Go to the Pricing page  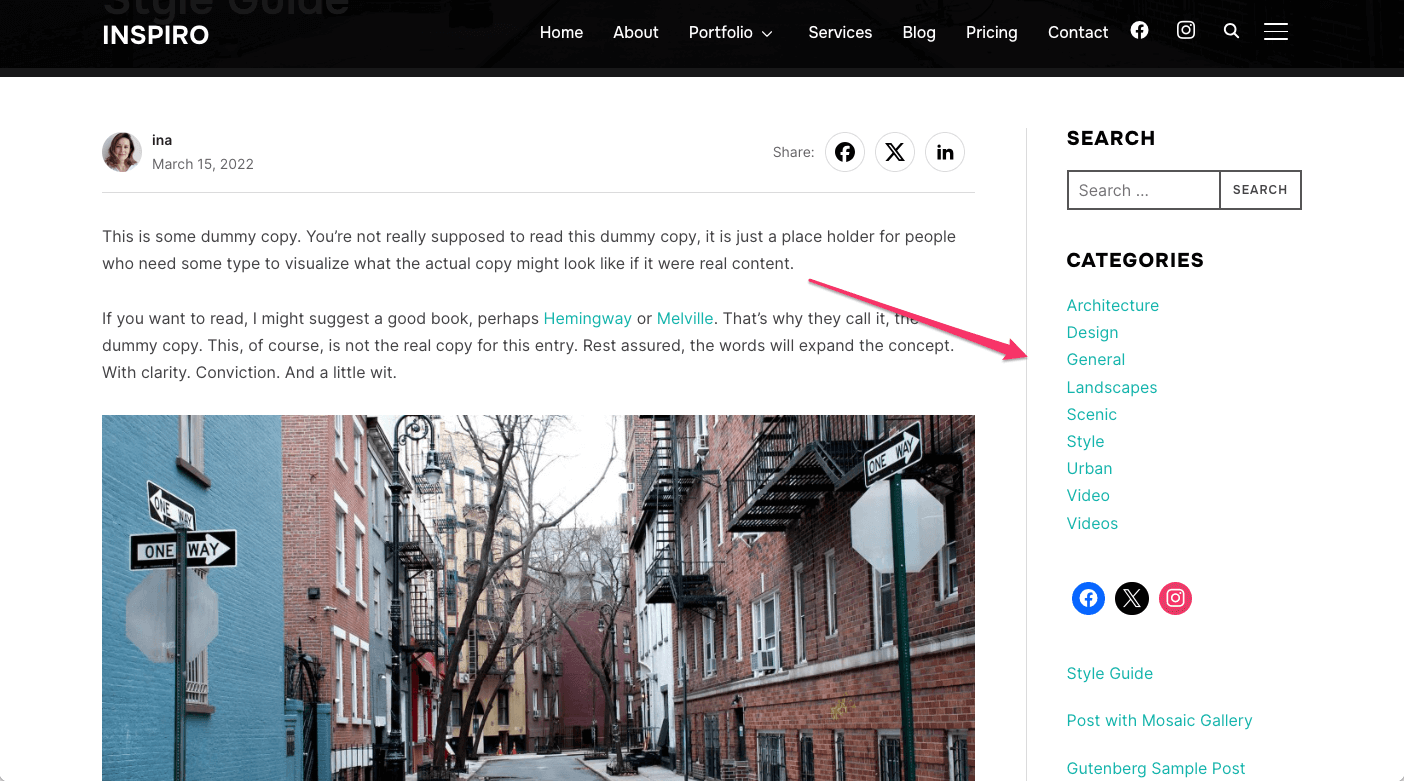point(991,33)
